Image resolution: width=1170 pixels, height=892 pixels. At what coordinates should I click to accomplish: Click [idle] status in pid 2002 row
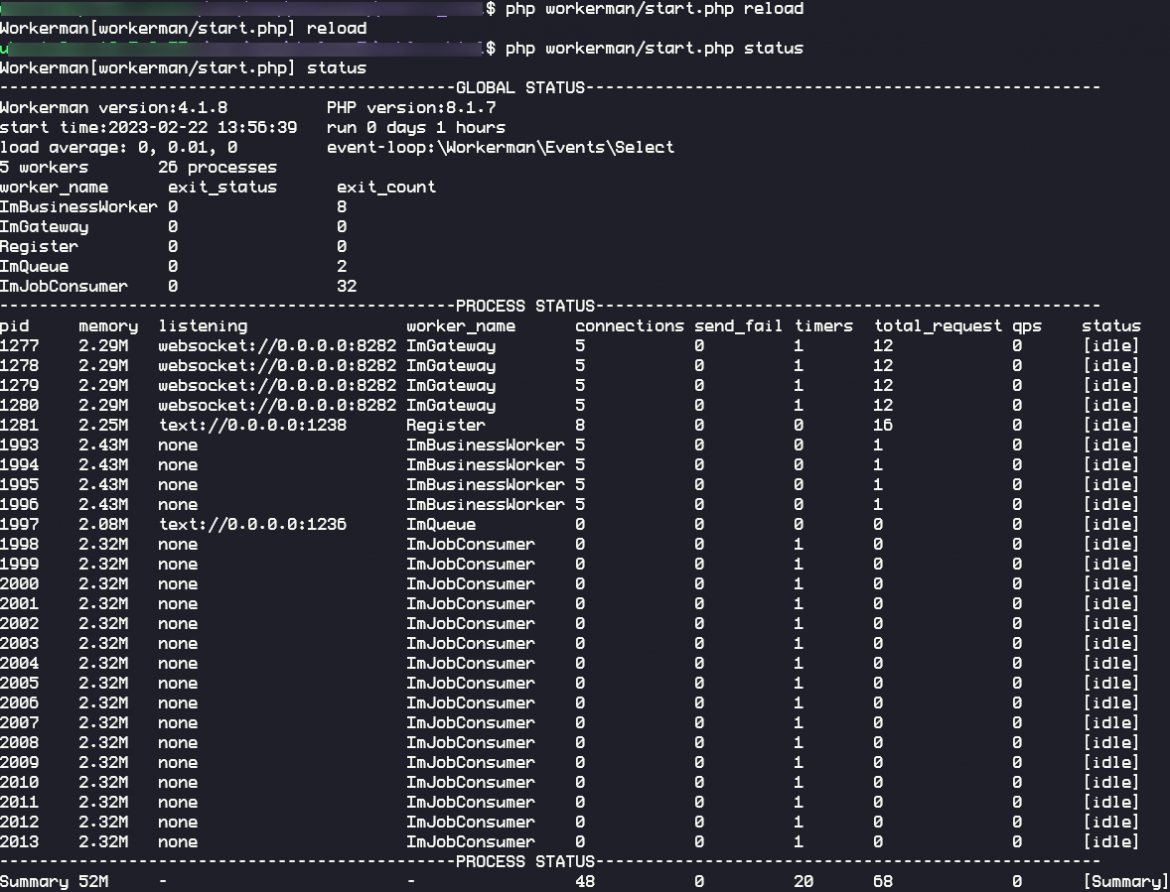[x=1111, y=623]
